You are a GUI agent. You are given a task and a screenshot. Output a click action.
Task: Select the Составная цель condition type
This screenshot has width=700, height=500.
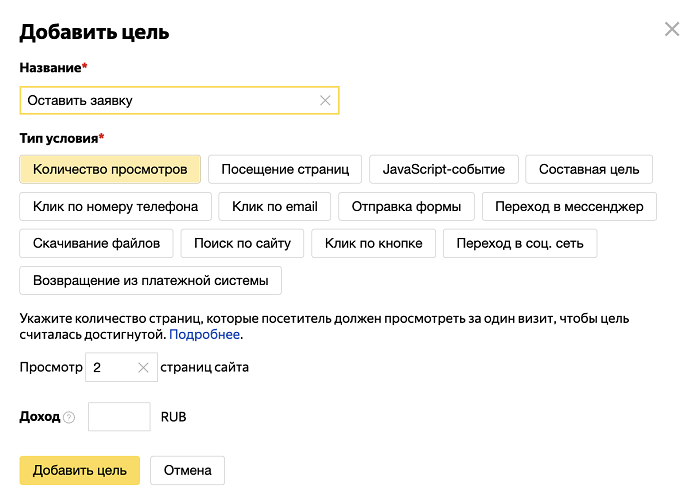point(589,170)
